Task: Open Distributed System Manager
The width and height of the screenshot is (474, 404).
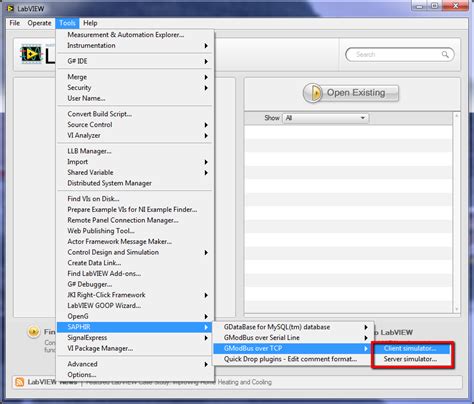Action: [x=135, y=183]
